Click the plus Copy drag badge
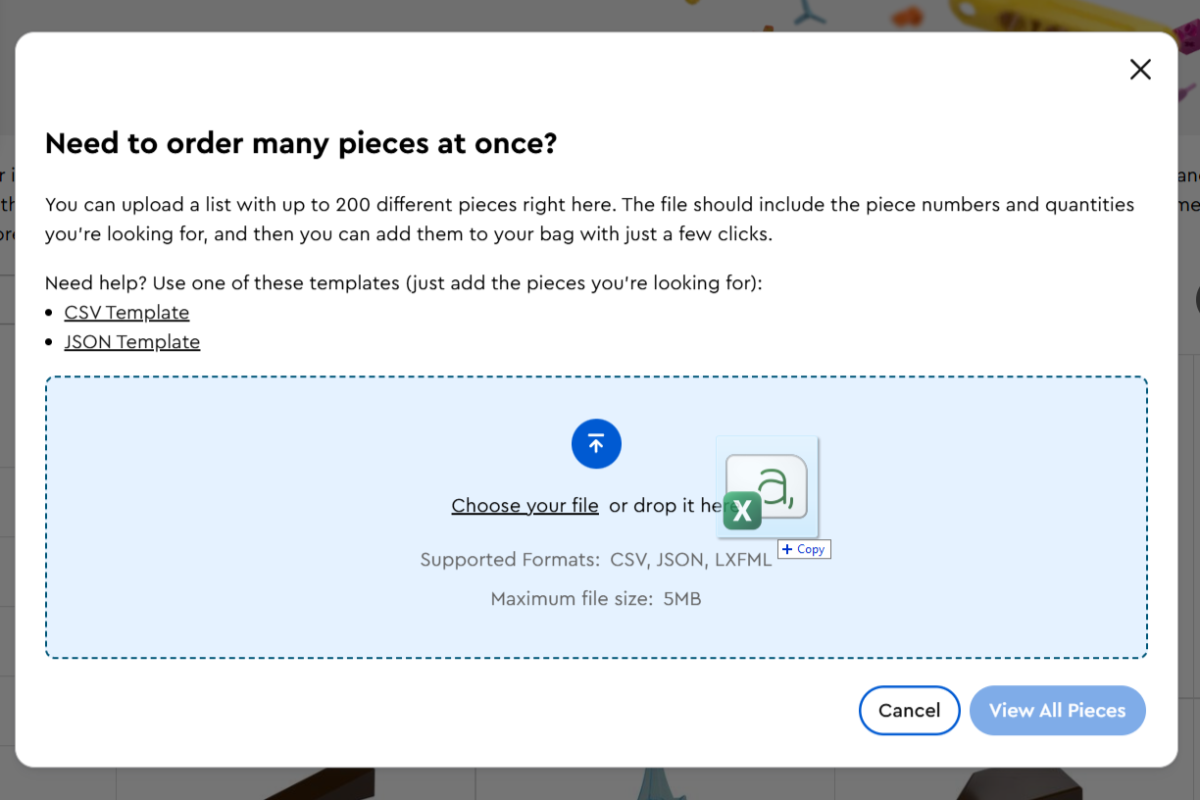 (x=804, y=549)
